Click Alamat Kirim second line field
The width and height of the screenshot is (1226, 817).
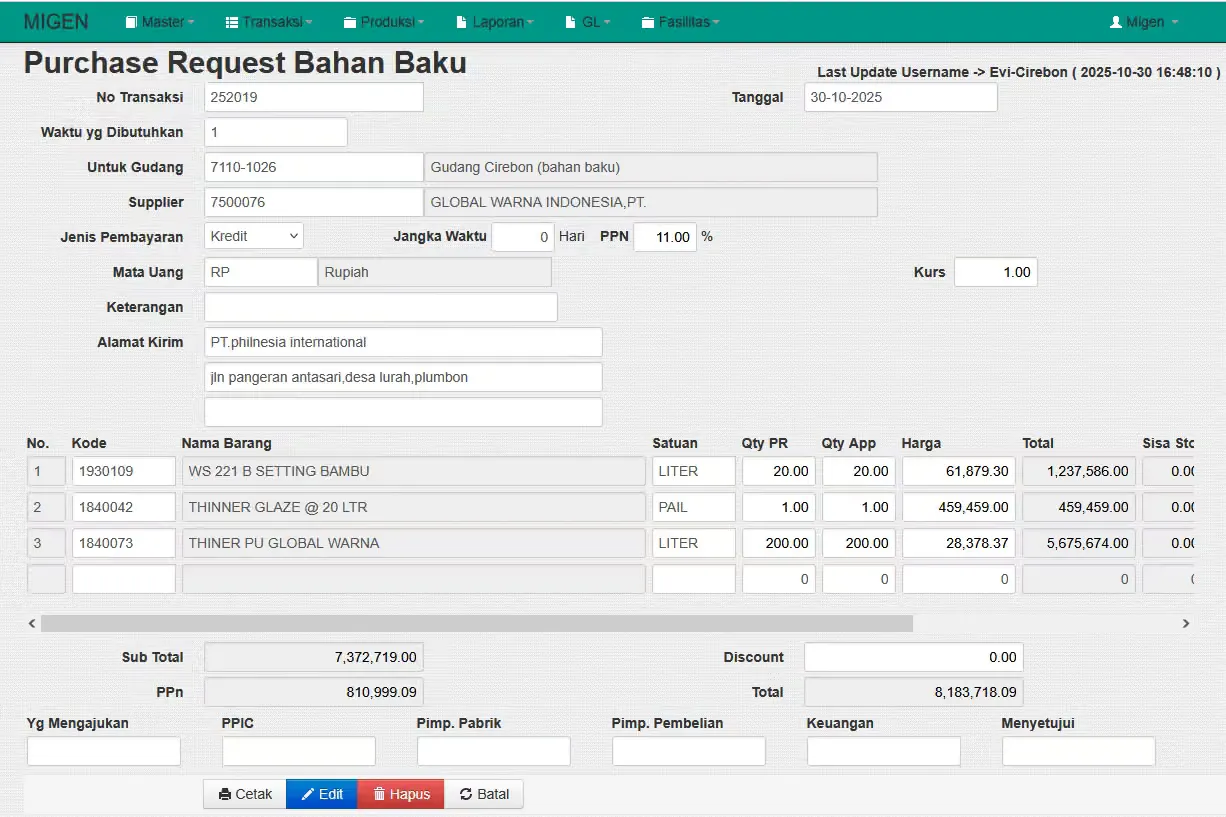pos(403,377)
